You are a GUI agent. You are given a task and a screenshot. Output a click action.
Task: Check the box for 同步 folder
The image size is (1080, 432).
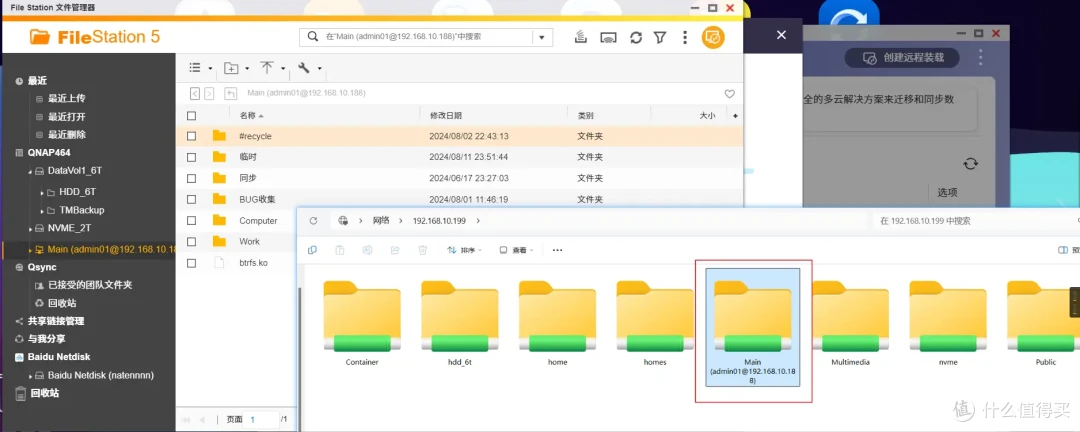coord(191,178)
